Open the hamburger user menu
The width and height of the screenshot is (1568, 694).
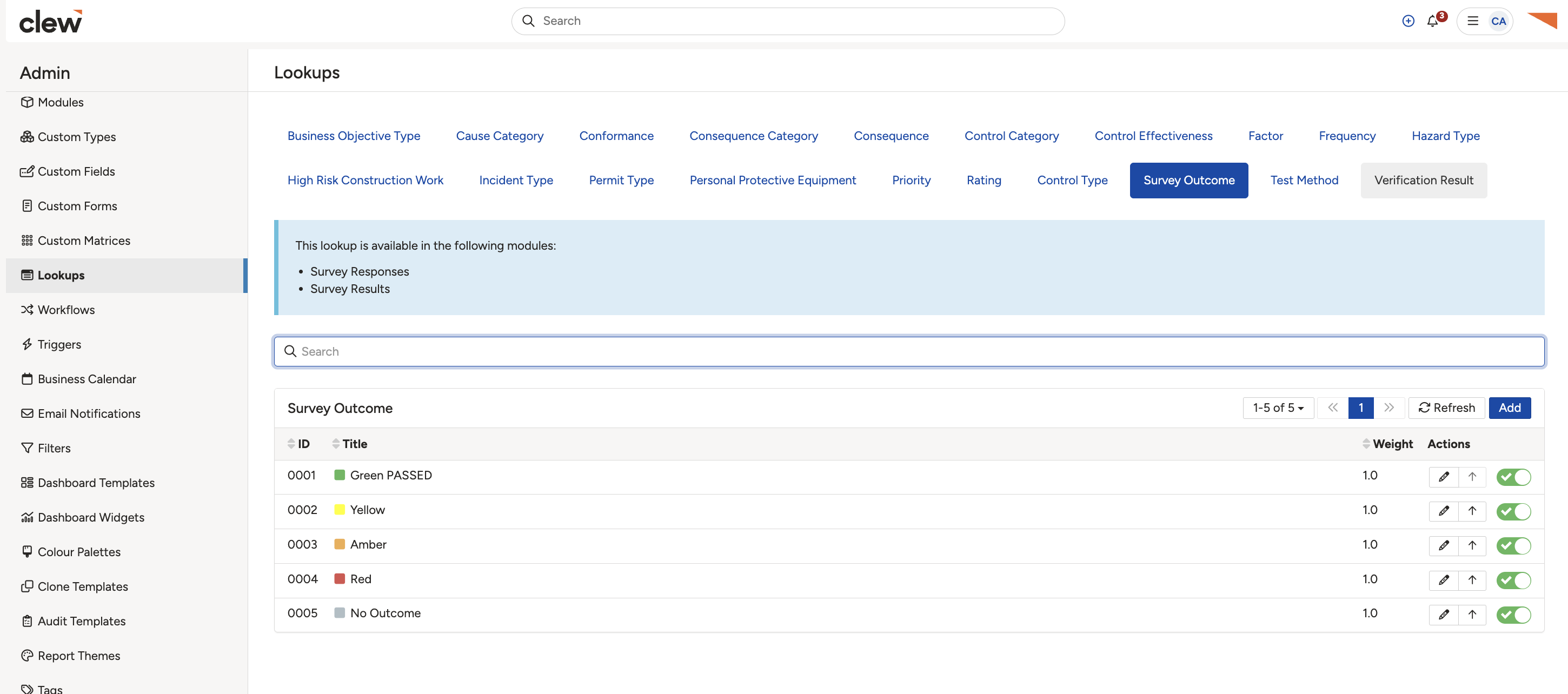pos(1472,21)
